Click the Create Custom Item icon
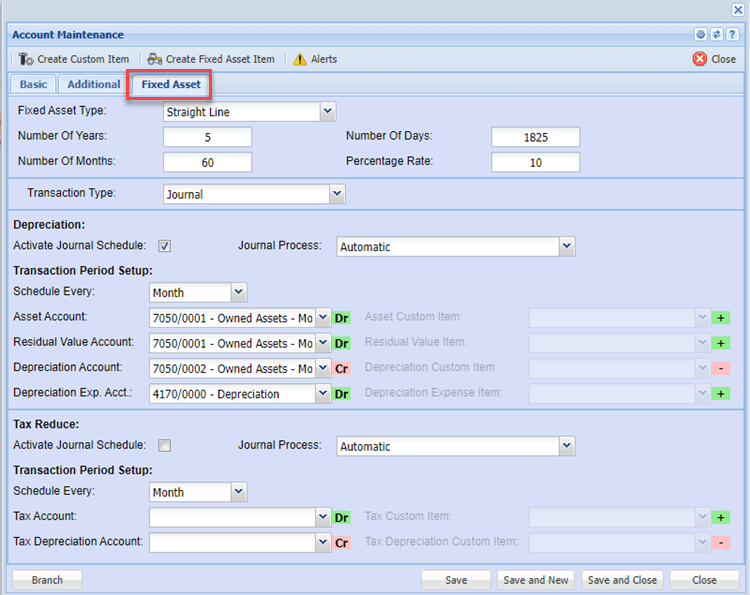750x595 pixels. coord(26,59)
